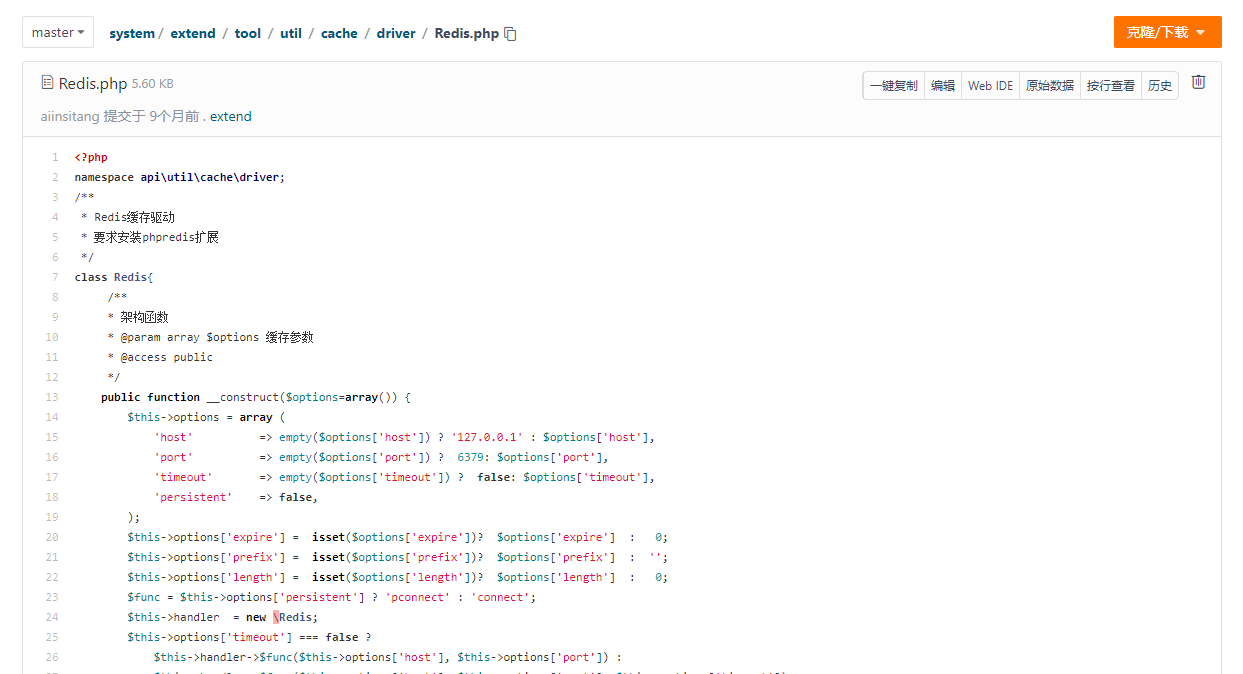The height and width of the screenshot is (674, 1243).
Task: Click the '__construct' function name
Action: point(243,397)
